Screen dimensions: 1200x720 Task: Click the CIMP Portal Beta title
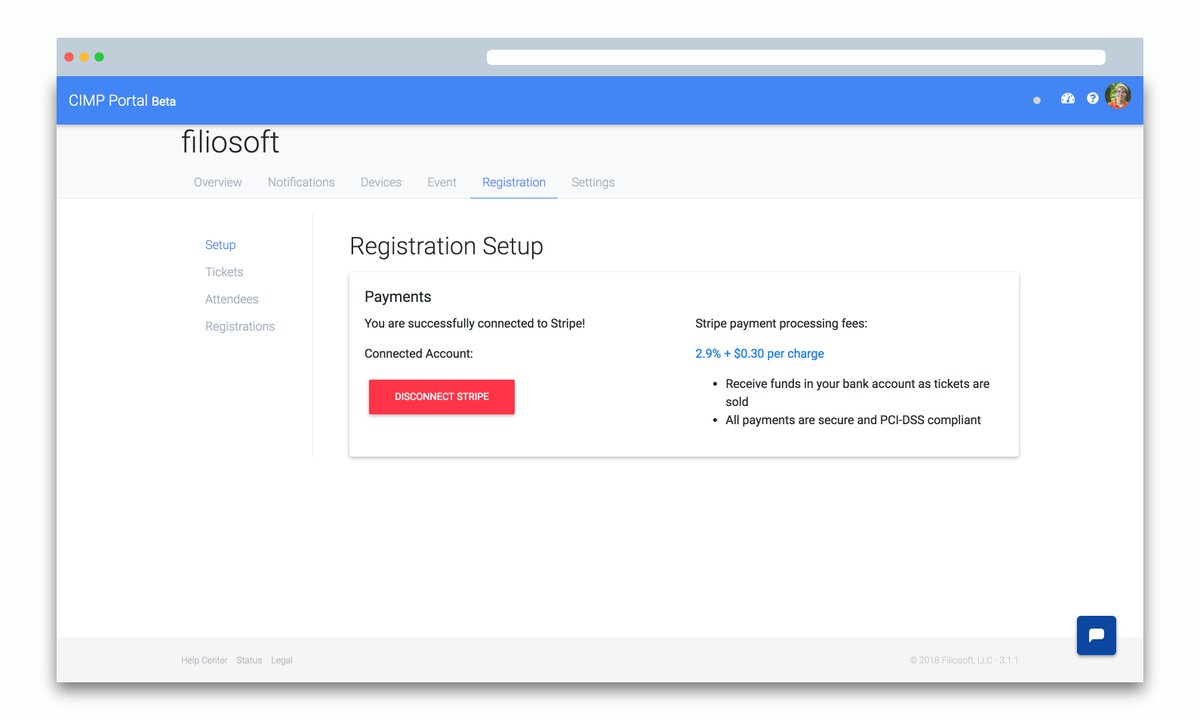pyautogui.click(x=122, y=101)
